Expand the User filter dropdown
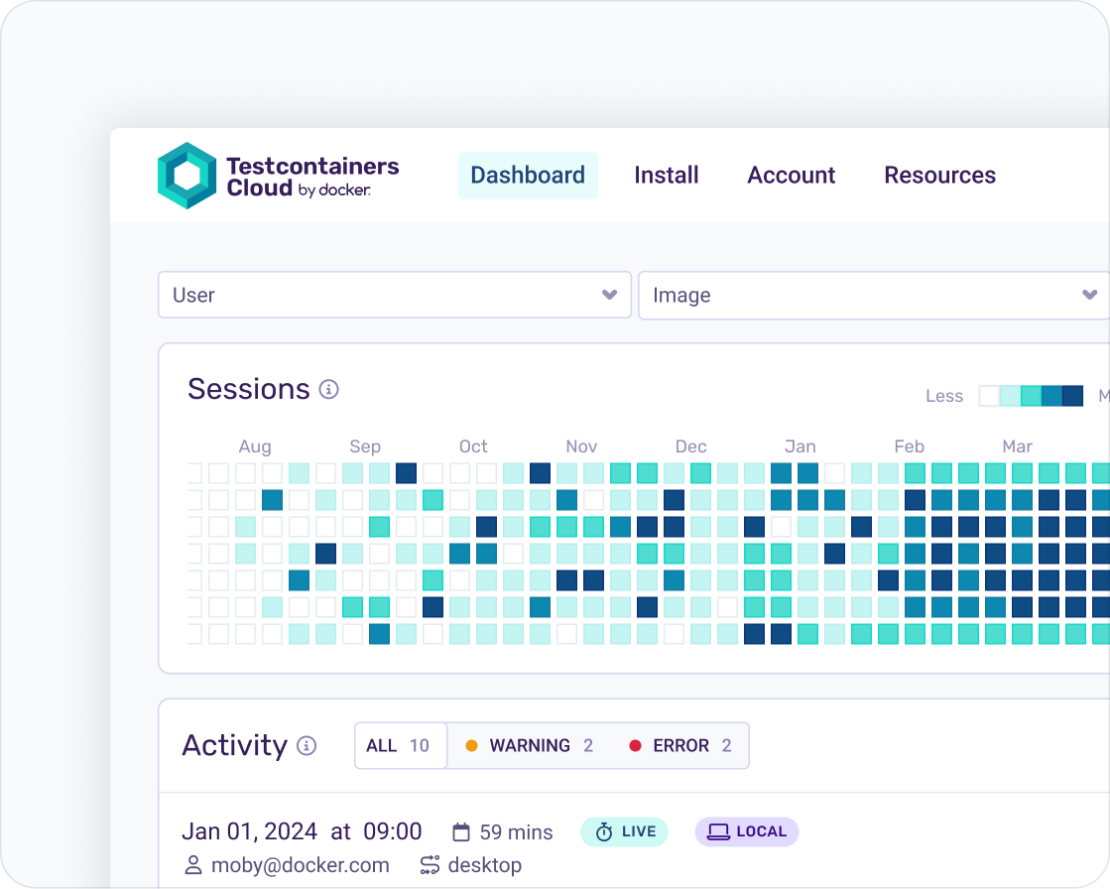Screen dimensions: 1110x889 point(394,295)
